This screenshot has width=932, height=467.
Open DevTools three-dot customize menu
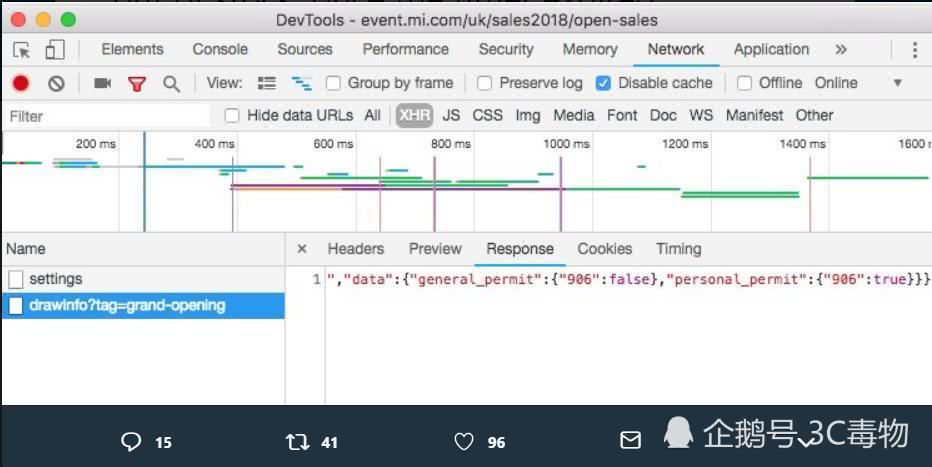914,50
